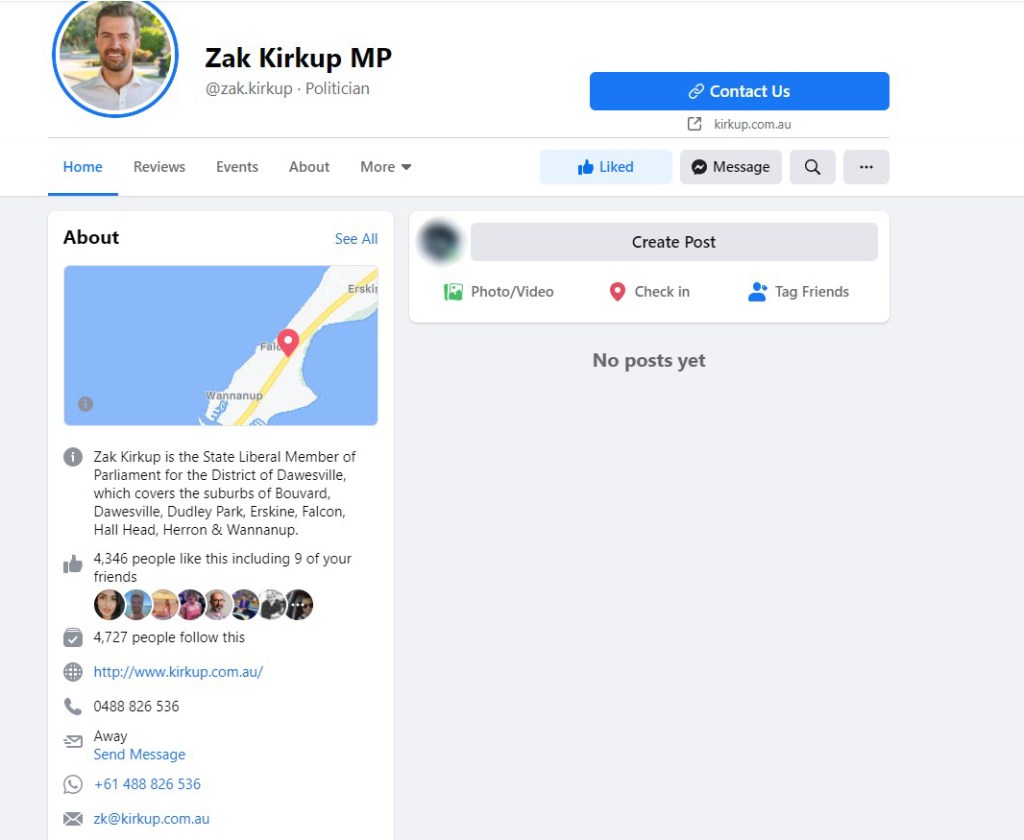Choose the Tag Friends option

click(798, 292)
